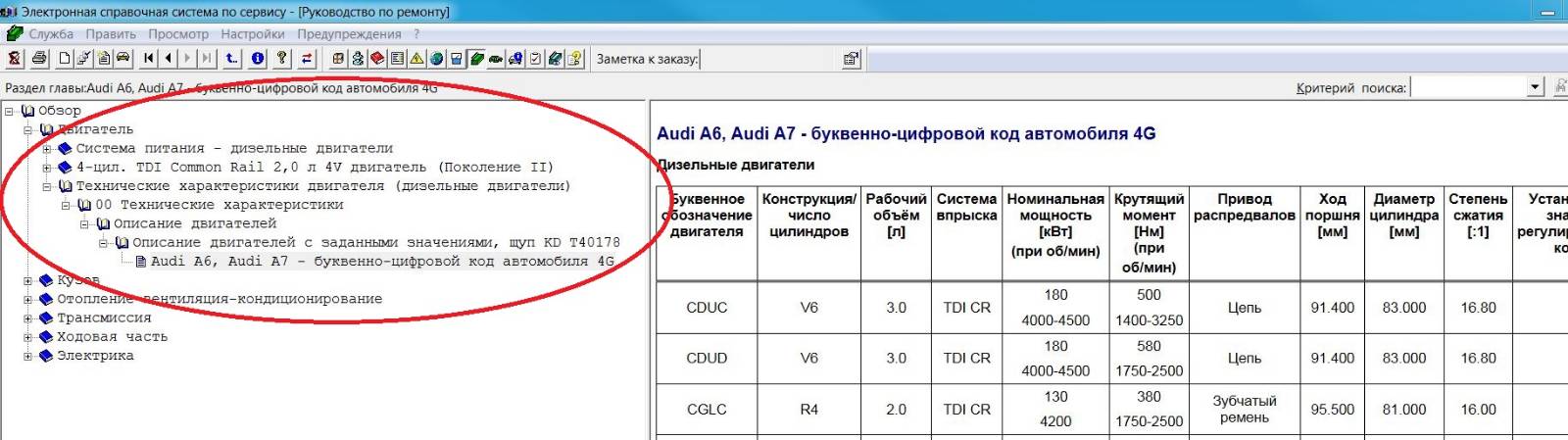Open the Править menu
This screenshot has height=440, width=1568.
coord(111,33)
